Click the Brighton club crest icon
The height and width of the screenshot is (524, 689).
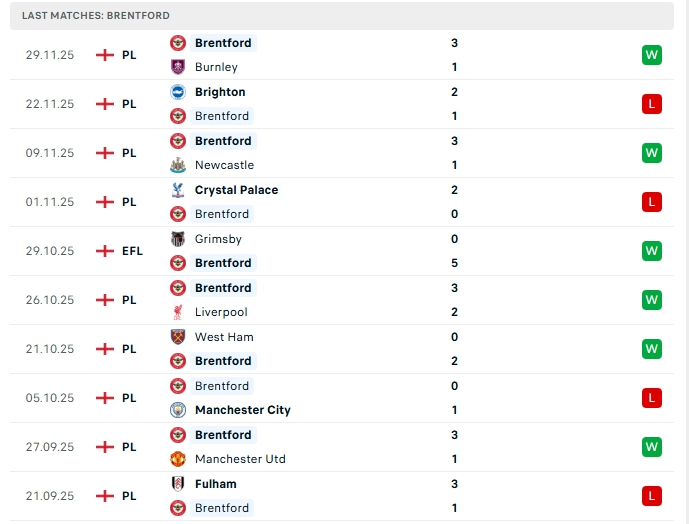178,92
